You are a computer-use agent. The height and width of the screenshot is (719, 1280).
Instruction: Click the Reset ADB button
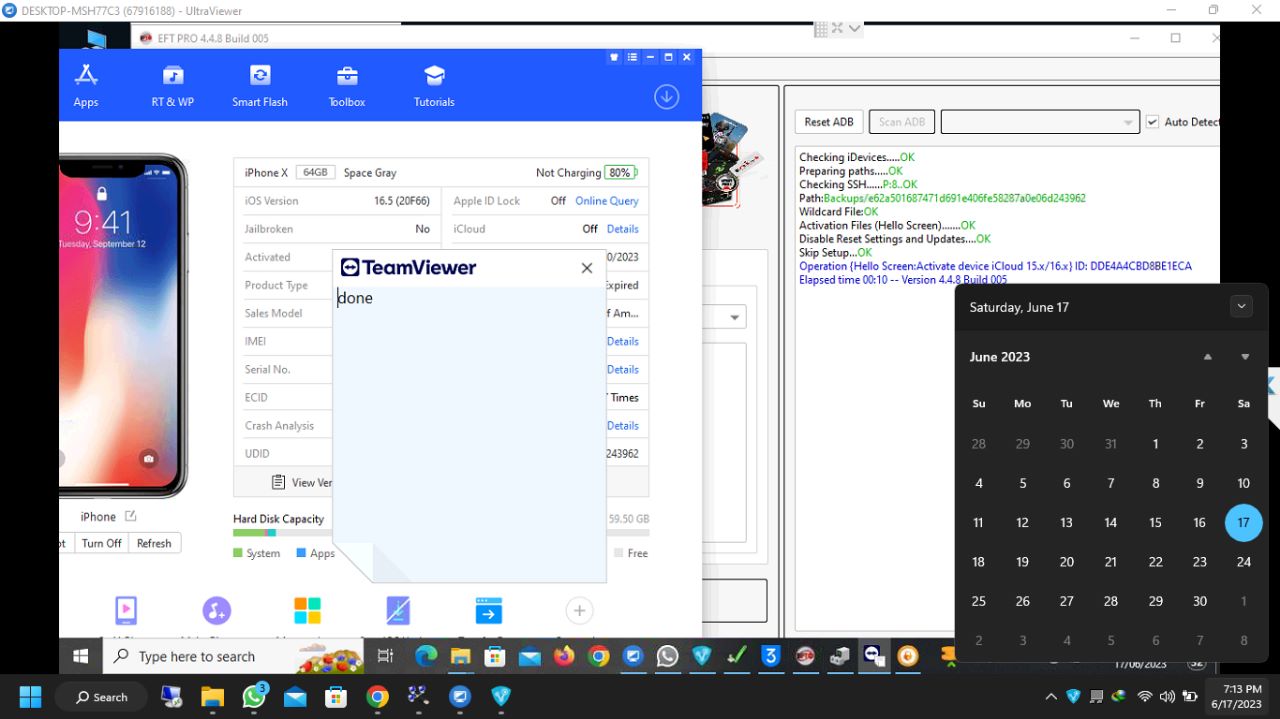click(829, 122)
